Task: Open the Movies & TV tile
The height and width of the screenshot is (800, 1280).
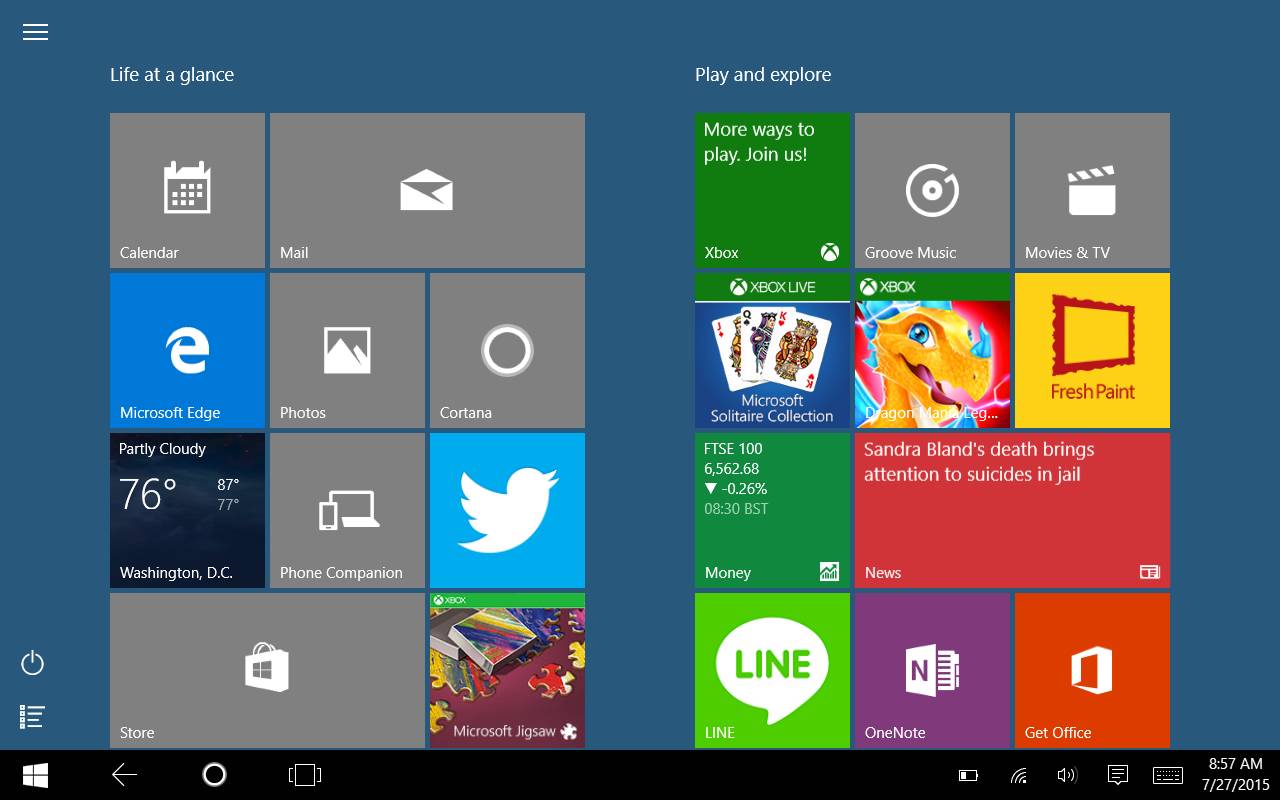Action: pyautogui.click(x=1092, y=190)
